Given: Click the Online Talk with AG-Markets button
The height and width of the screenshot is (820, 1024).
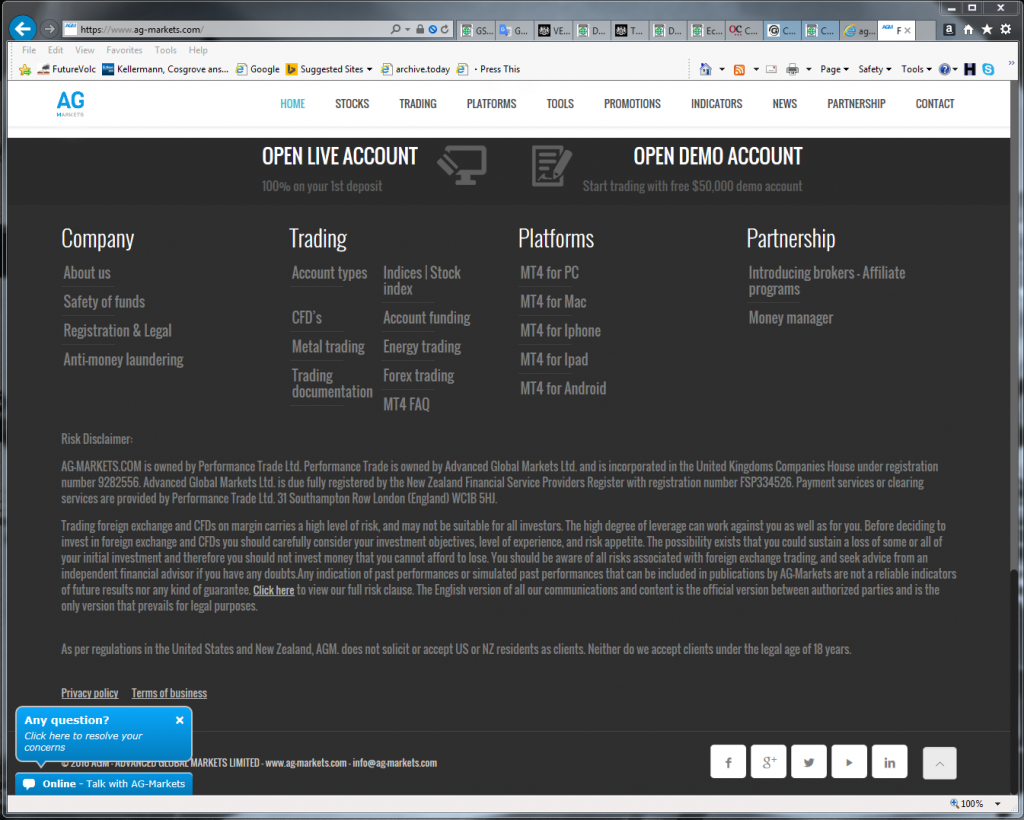Looking at the screenshot, I should (104, 783).
